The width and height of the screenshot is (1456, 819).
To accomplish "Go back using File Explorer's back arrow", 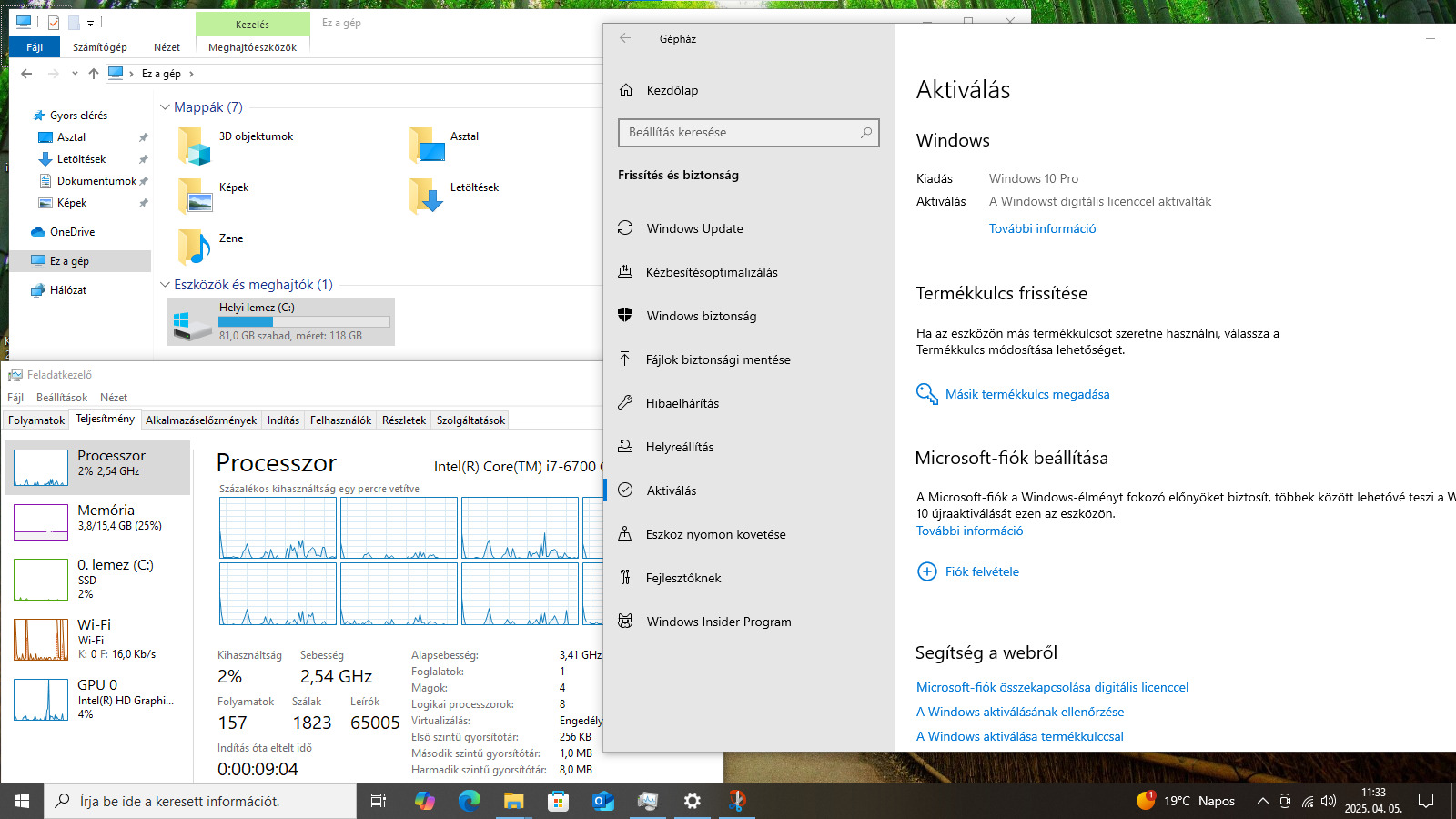I will coord(26,74).
